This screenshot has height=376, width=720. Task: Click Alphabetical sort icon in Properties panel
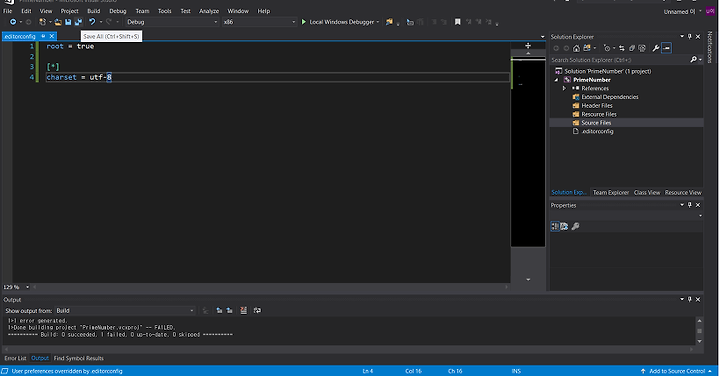click(564, 226)
